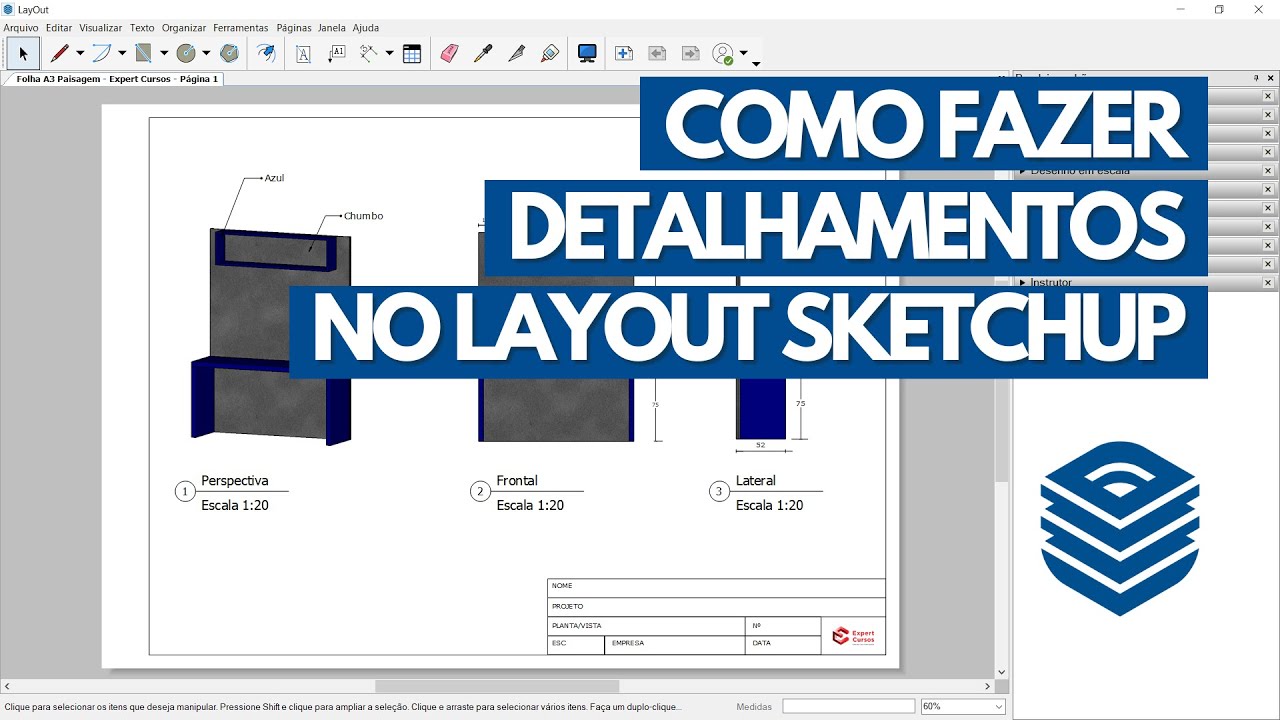Open the Arquivo menu
Viewport: 1280px width, 720px height.
tap(21, 28)
